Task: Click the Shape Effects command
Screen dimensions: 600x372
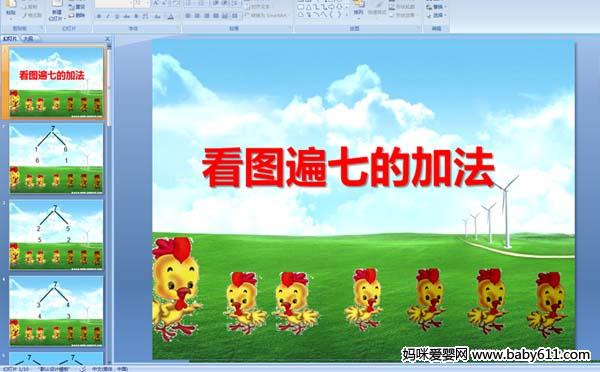Action: click(402, 15)
